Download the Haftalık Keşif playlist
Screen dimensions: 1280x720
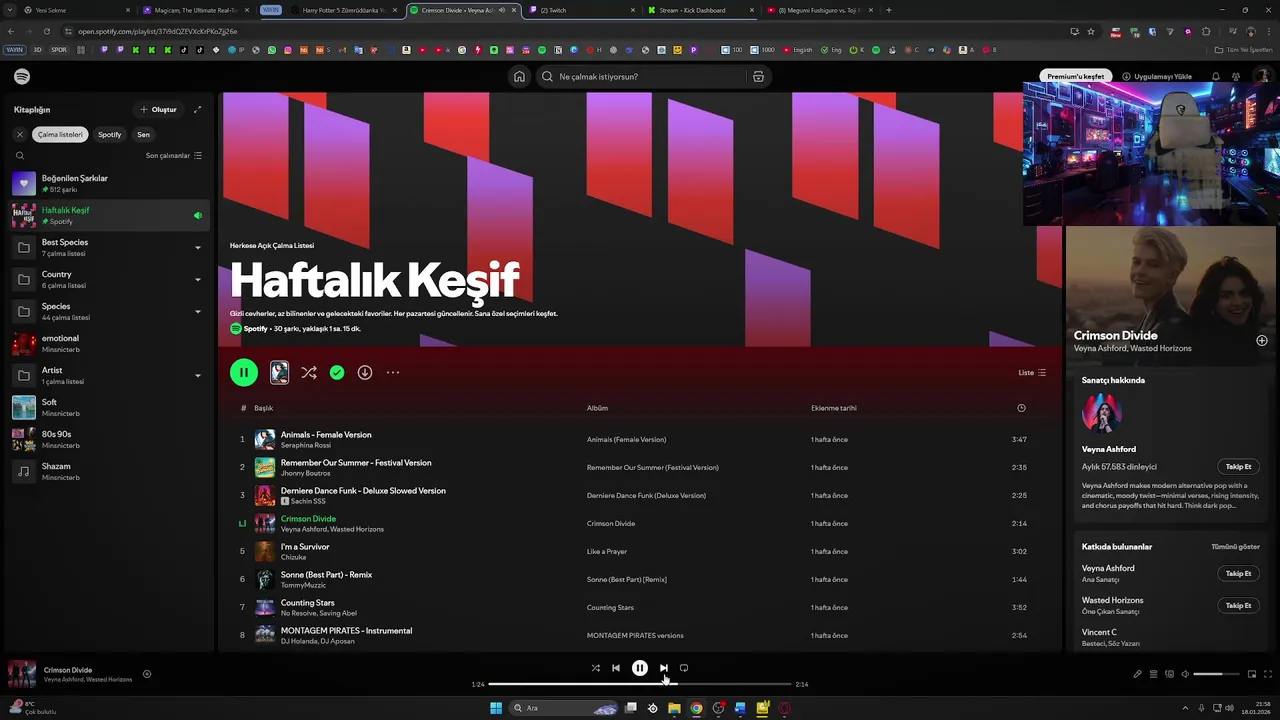point(365,373)
